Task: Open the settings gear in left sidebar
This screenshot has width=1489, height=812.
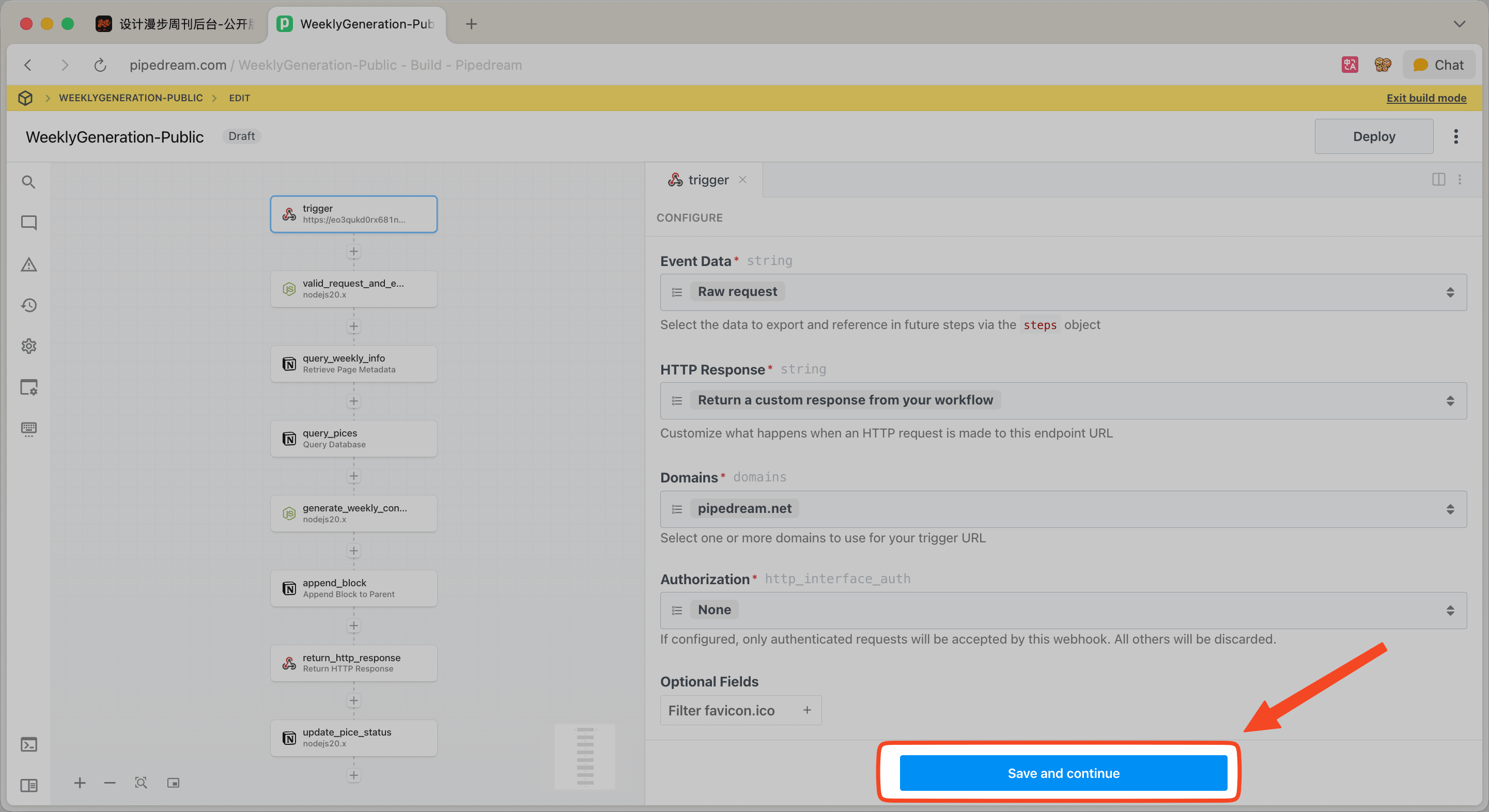Action: 28,346
